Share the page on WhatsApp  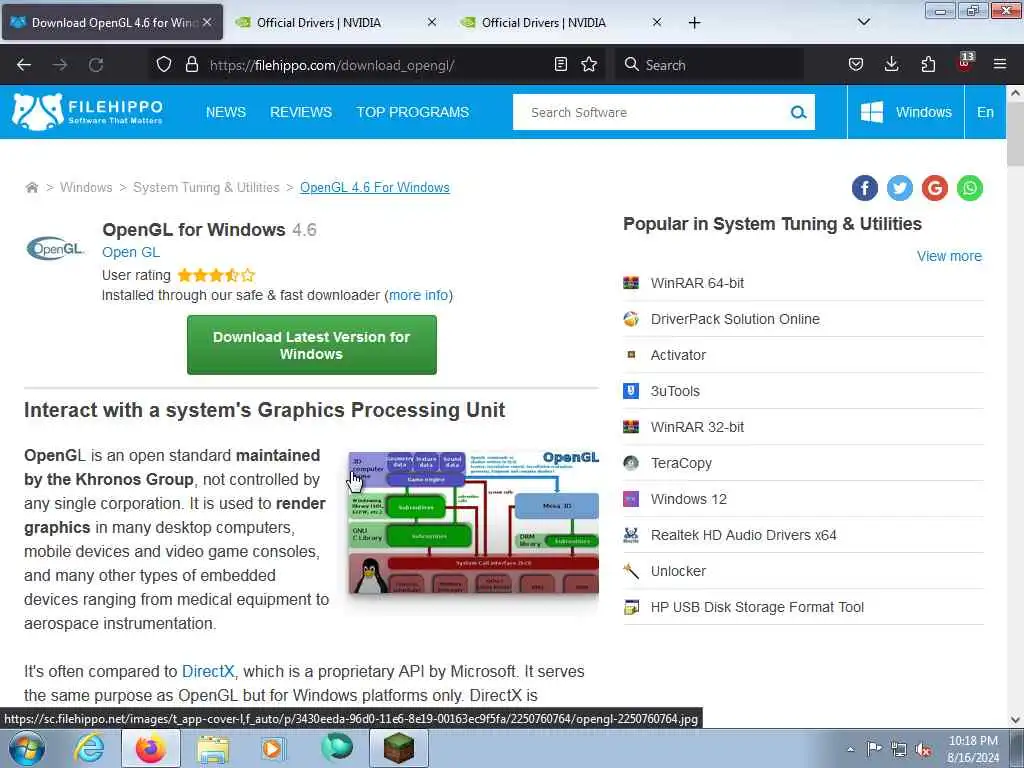pos(970,188)
